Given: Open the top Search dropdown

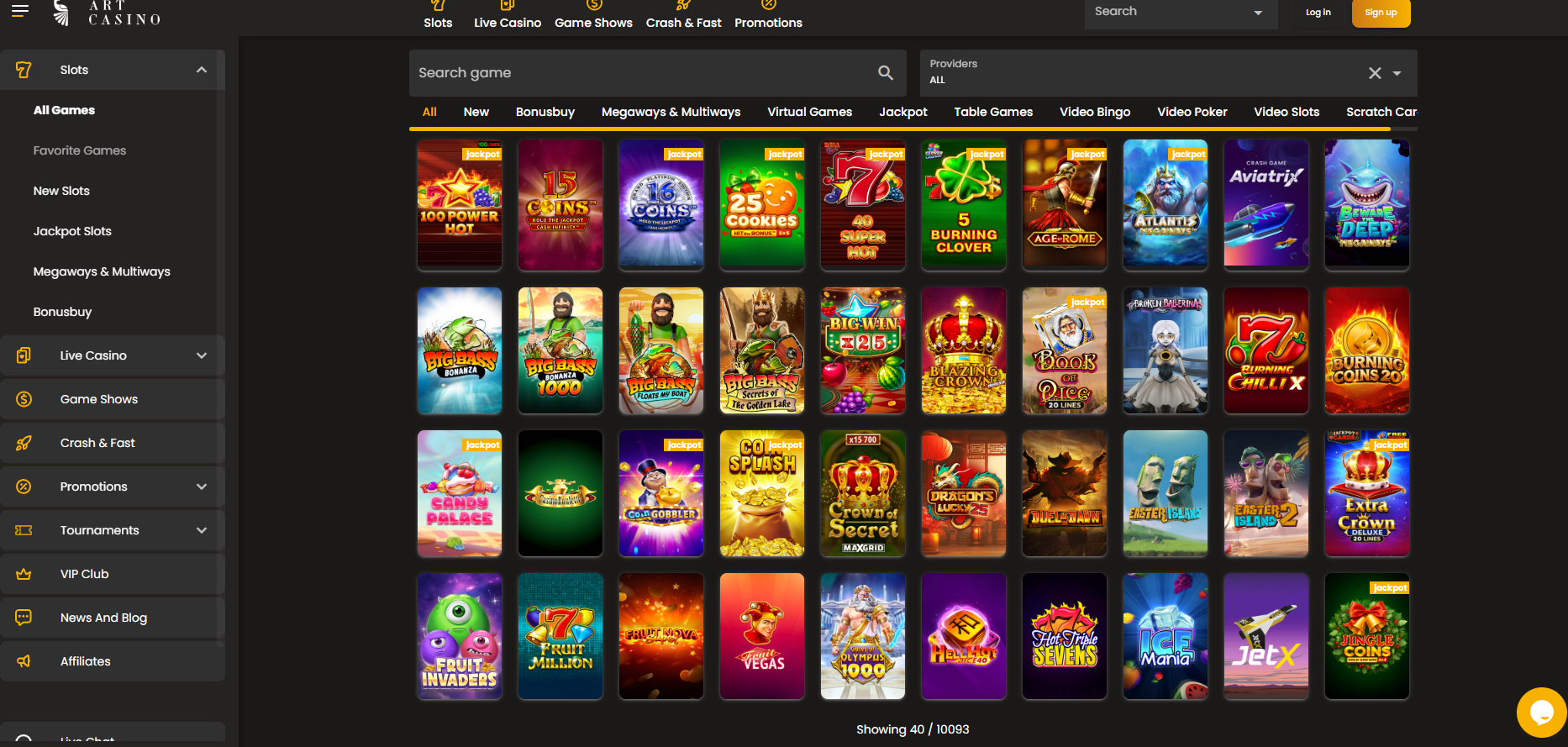Looking at the screenshot, I should click(1181, 13).
